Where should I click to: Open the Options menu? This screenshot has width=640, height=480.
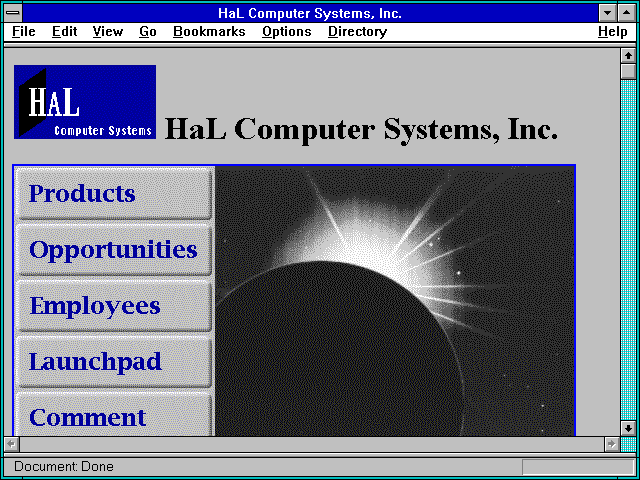coord(287,32)
